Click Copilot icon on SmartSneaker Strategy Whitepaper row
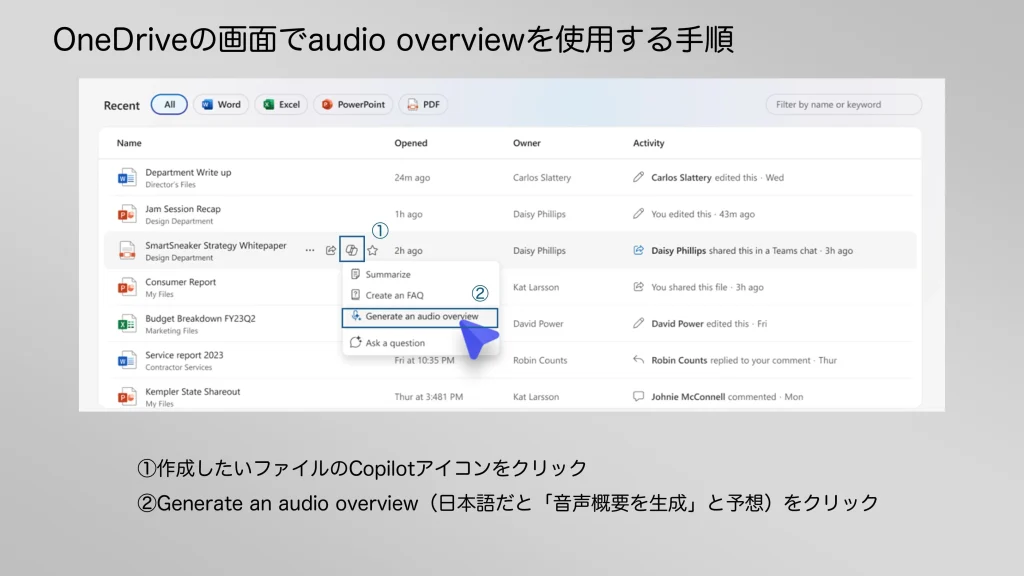 [351, 250]
